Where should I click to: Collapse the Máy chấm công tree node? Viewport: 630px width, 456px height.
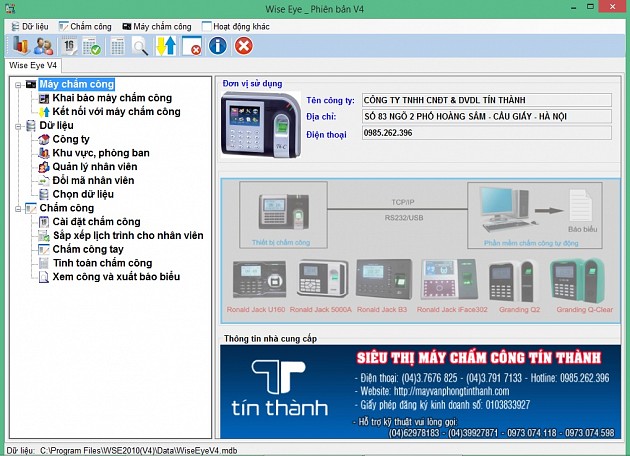[18, 85]
